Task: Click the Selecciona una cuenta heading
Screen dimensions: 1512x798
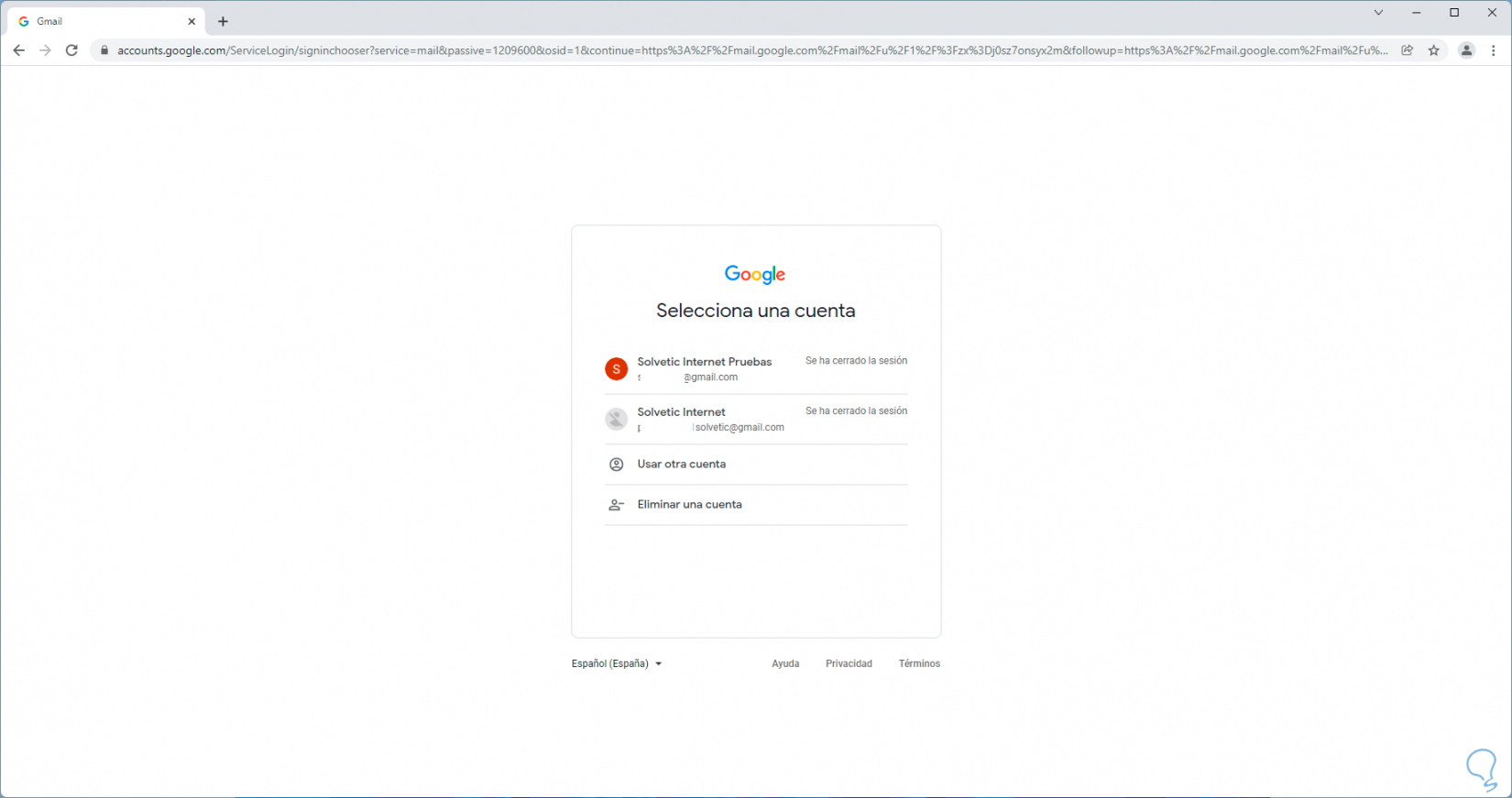Action: [756, 311]
